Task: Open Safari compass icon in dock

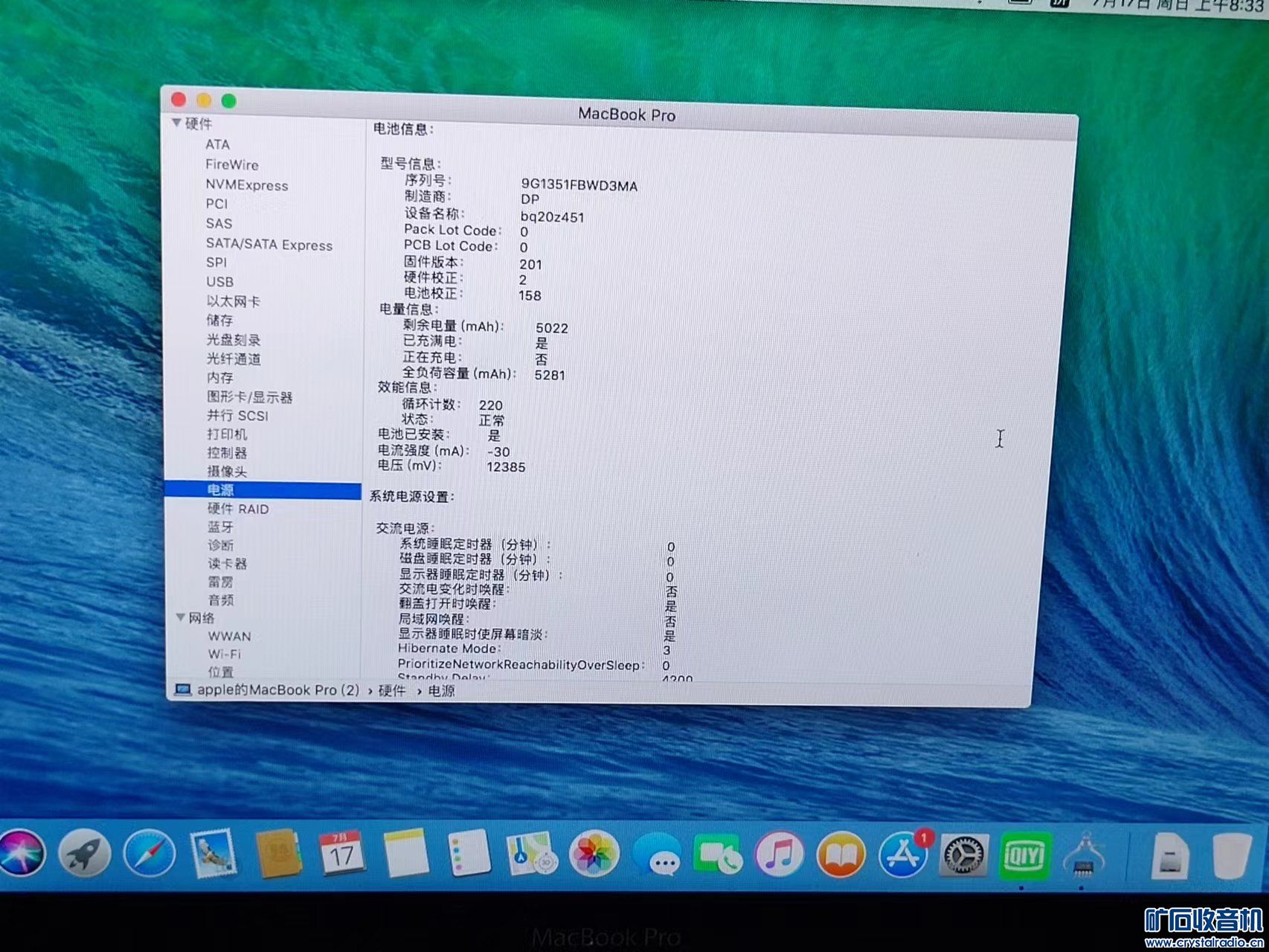Action: click(x=150, y=854)
